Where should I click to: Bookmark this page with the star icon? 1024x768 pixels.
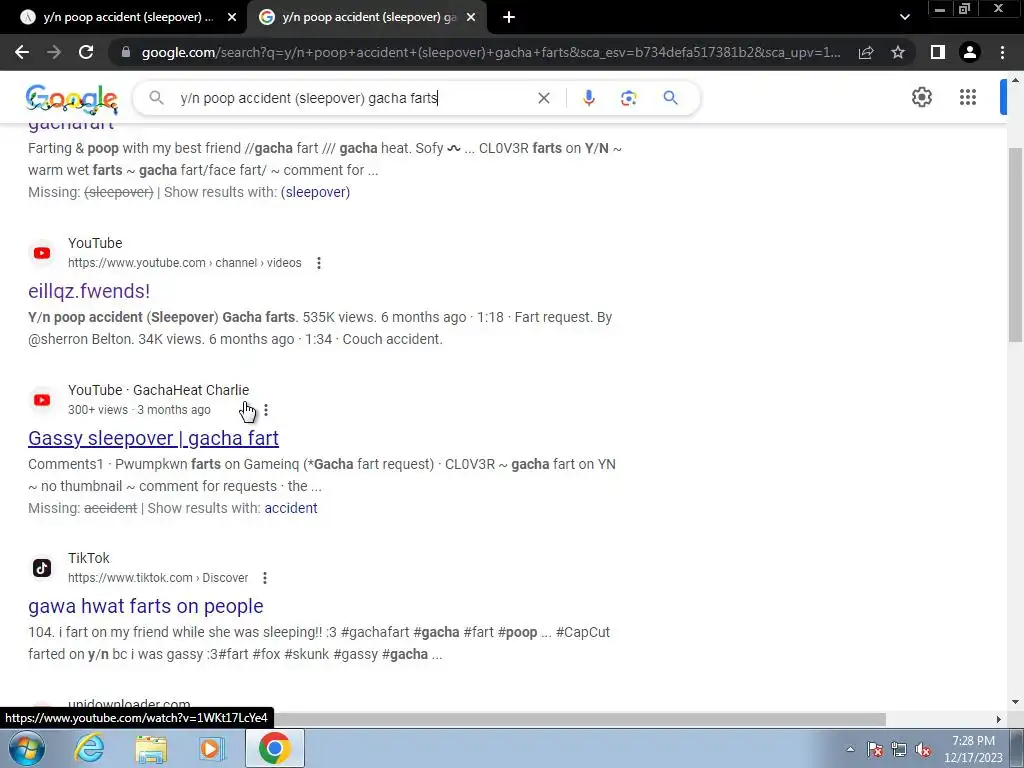point(898,52)
